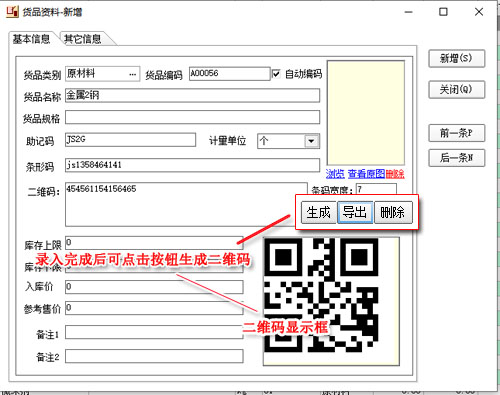Select the 基本信息 tab

pos(31,39)
